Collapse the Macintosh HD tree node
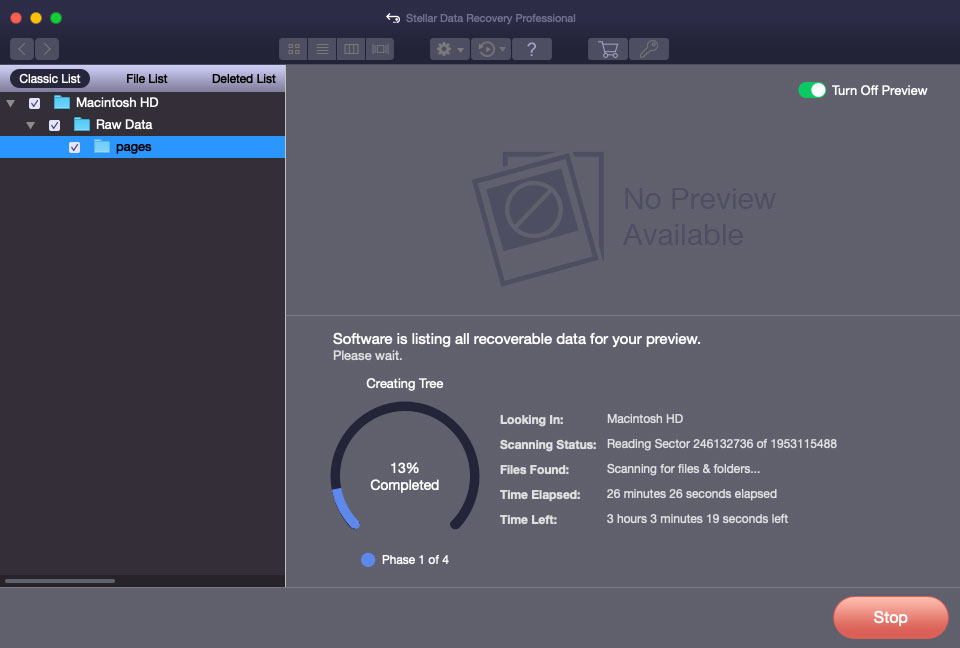 pos(10,102)
